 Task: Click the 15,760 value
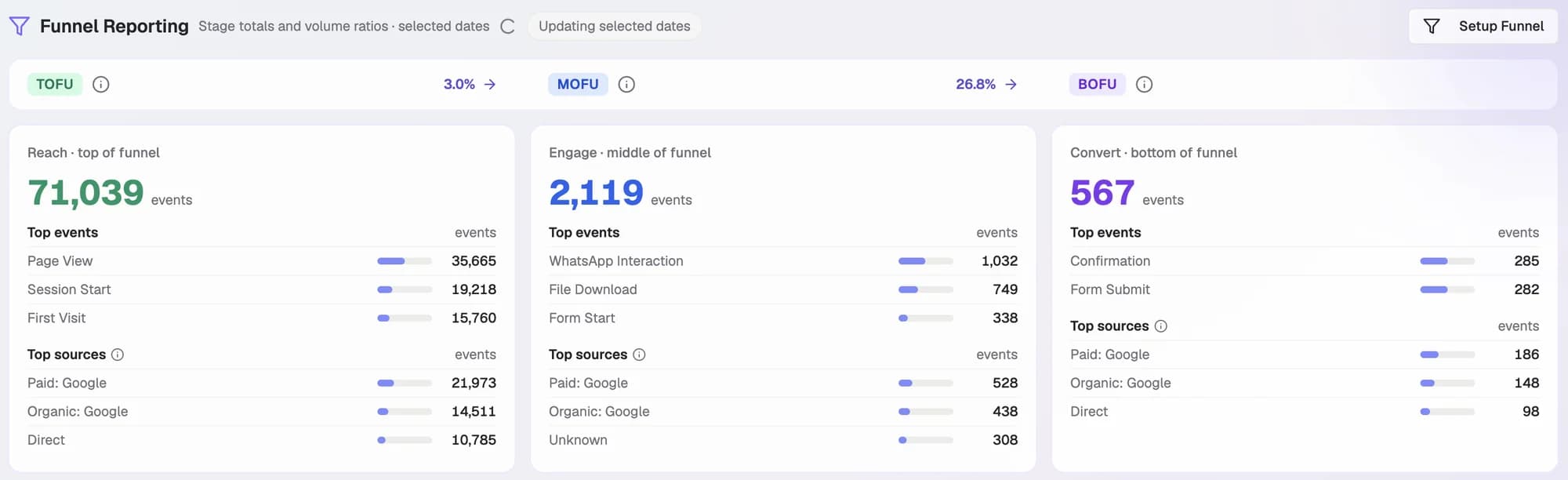tap(474, 318)
